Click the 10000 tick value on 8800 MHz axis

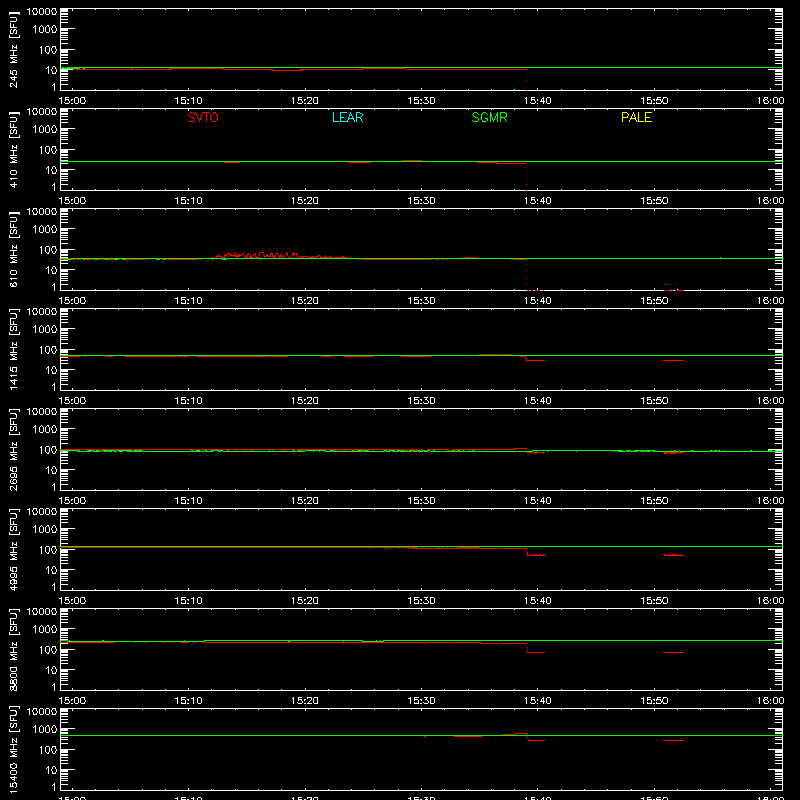point(42,612)
